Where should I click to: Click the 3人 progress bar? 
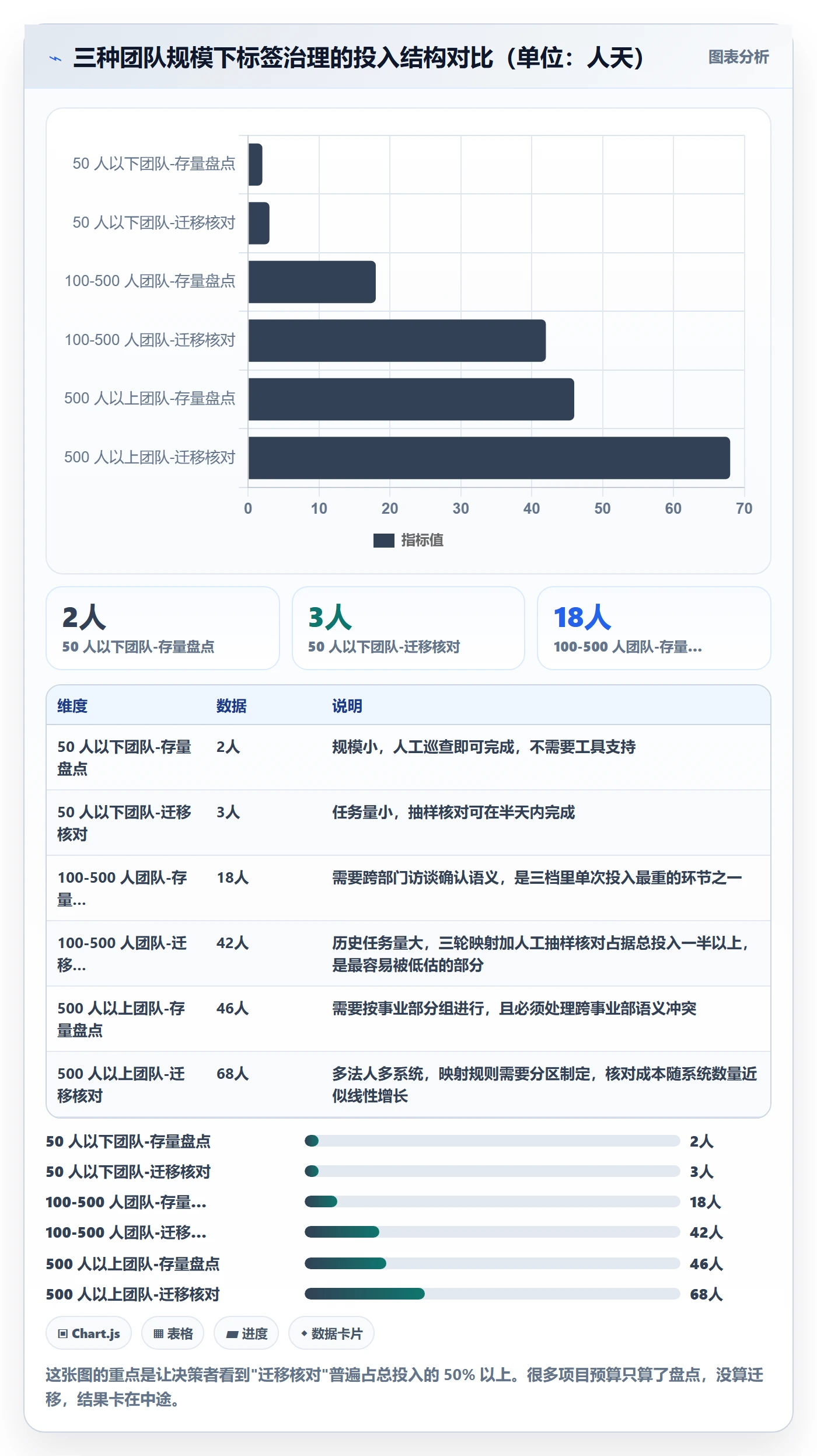[x=493, y=1171]
